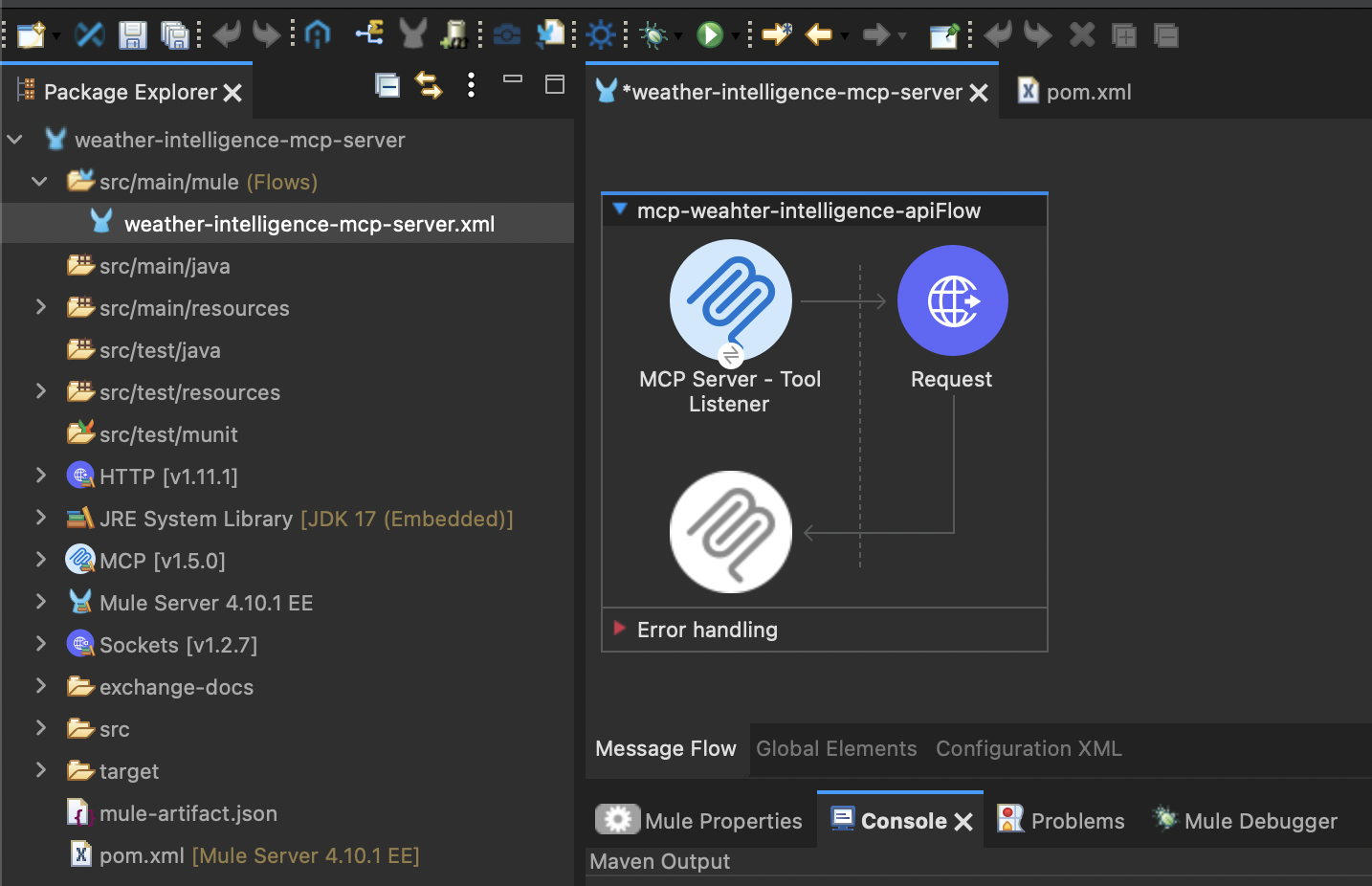
Task: Expand the Sockets [v1.2.7] dependency
Action: coord(40,644)
